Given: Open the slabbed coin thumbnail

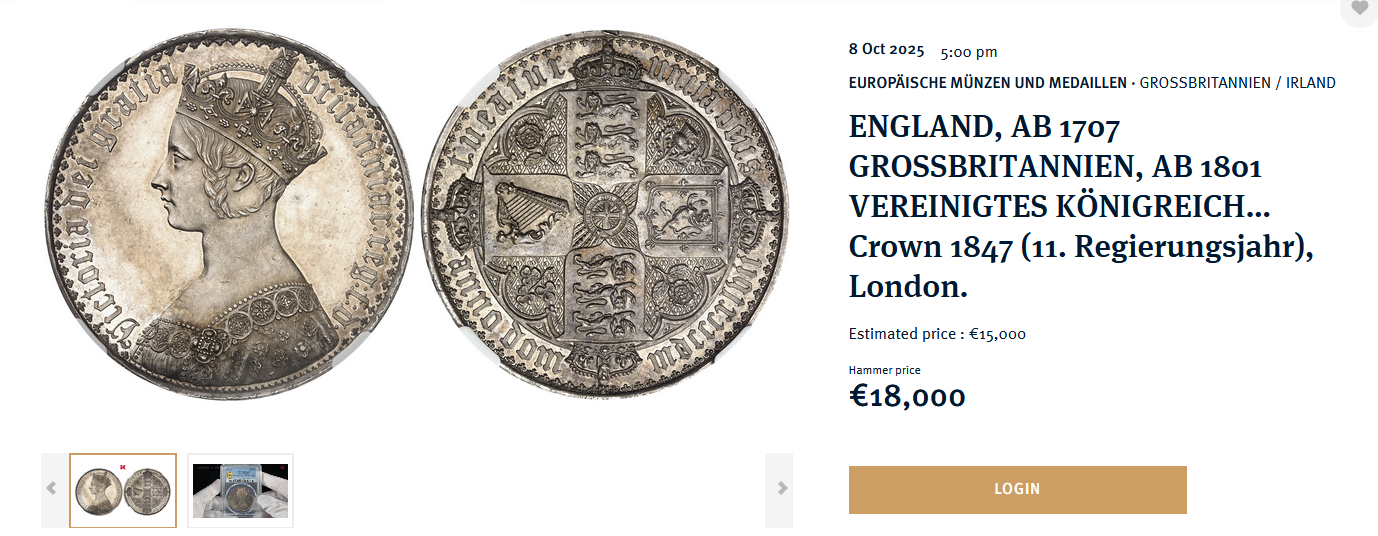Looking at the screenshot, I should 240,490.
